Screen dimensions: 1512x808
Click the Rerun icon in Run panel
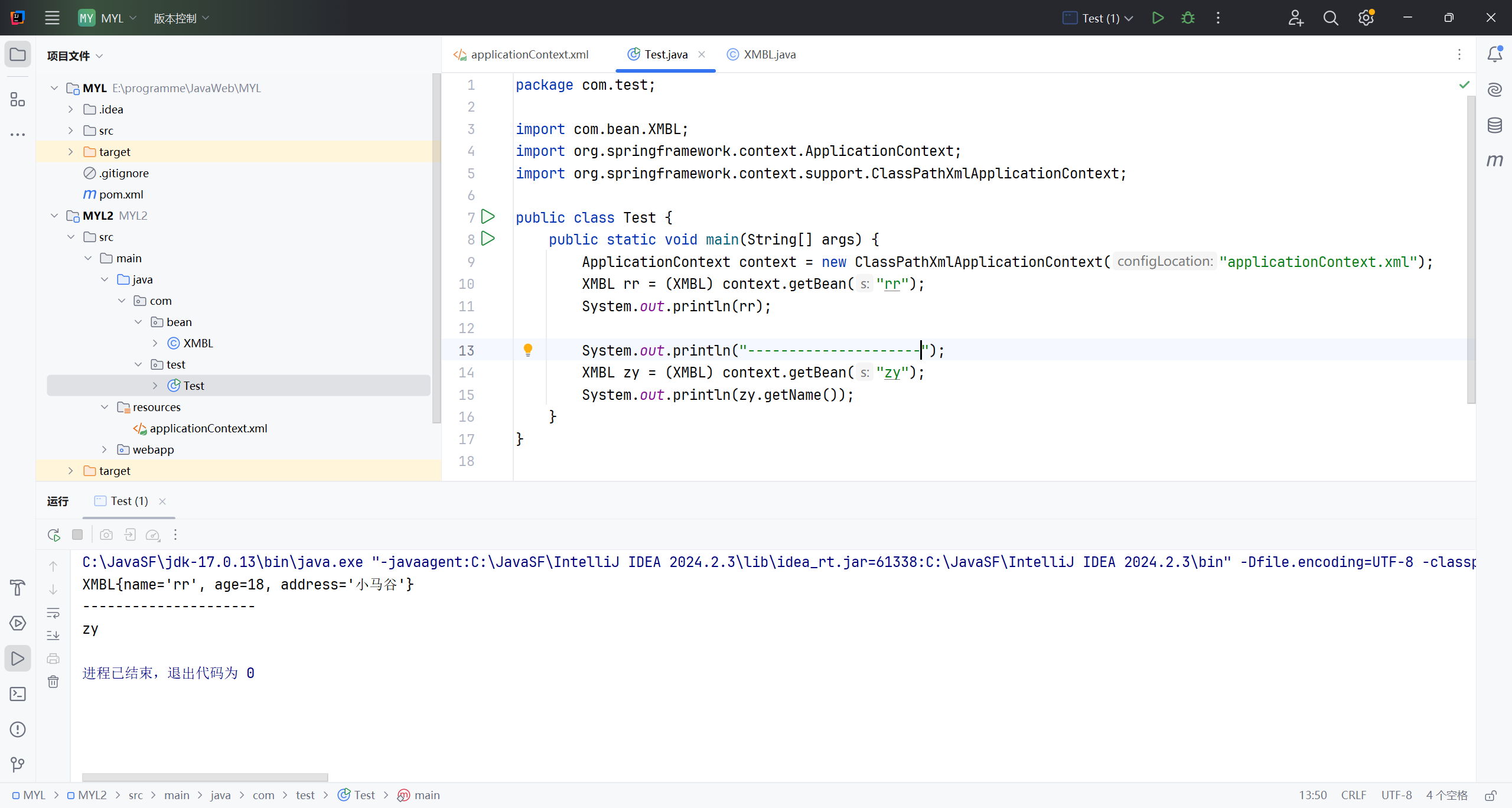(x=54, y=535)
